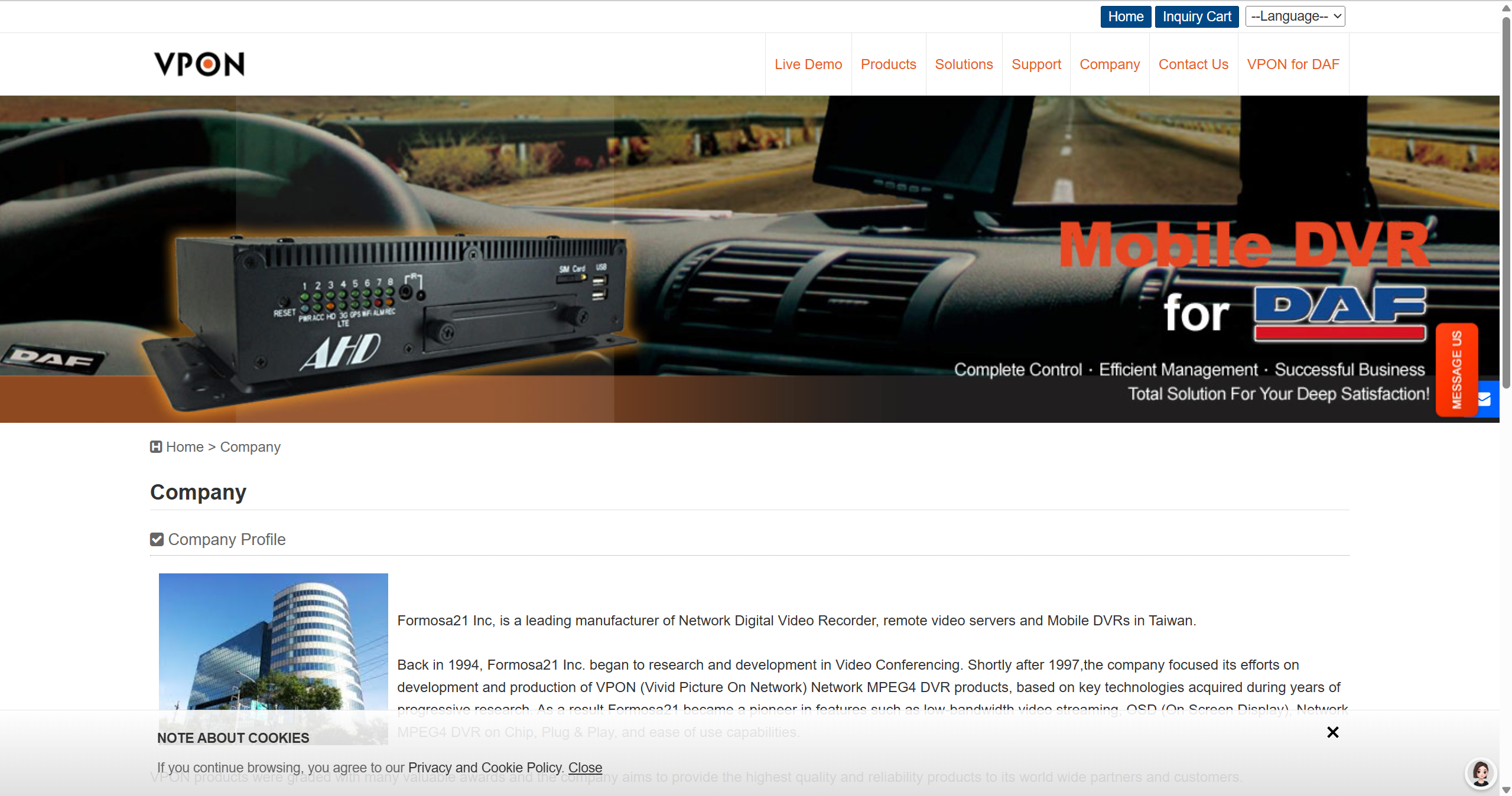Image resolution: width=1512 pixels, height=796 pixels.
Task: Open the chat assistant avatar icon
Action: click(1481, 773)
